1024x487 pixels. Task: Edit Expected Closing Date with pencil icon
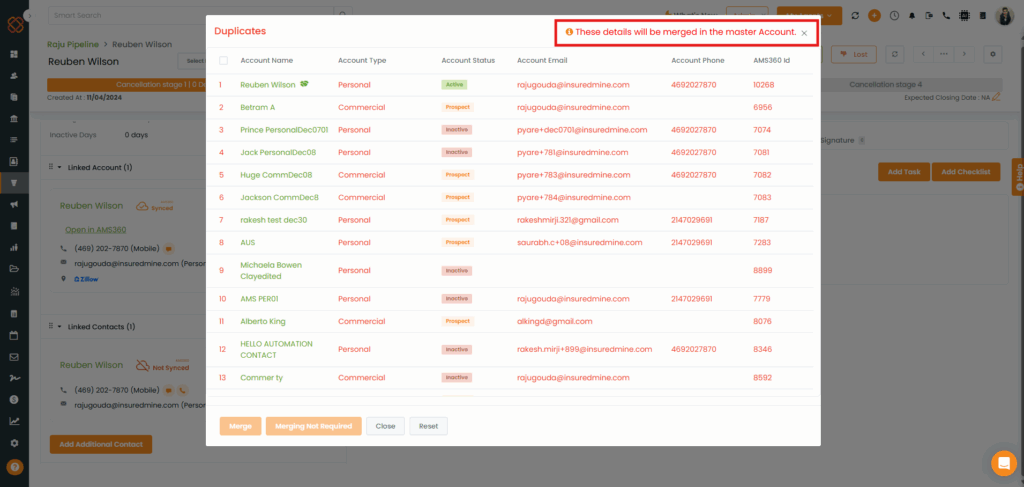[996, 98]
